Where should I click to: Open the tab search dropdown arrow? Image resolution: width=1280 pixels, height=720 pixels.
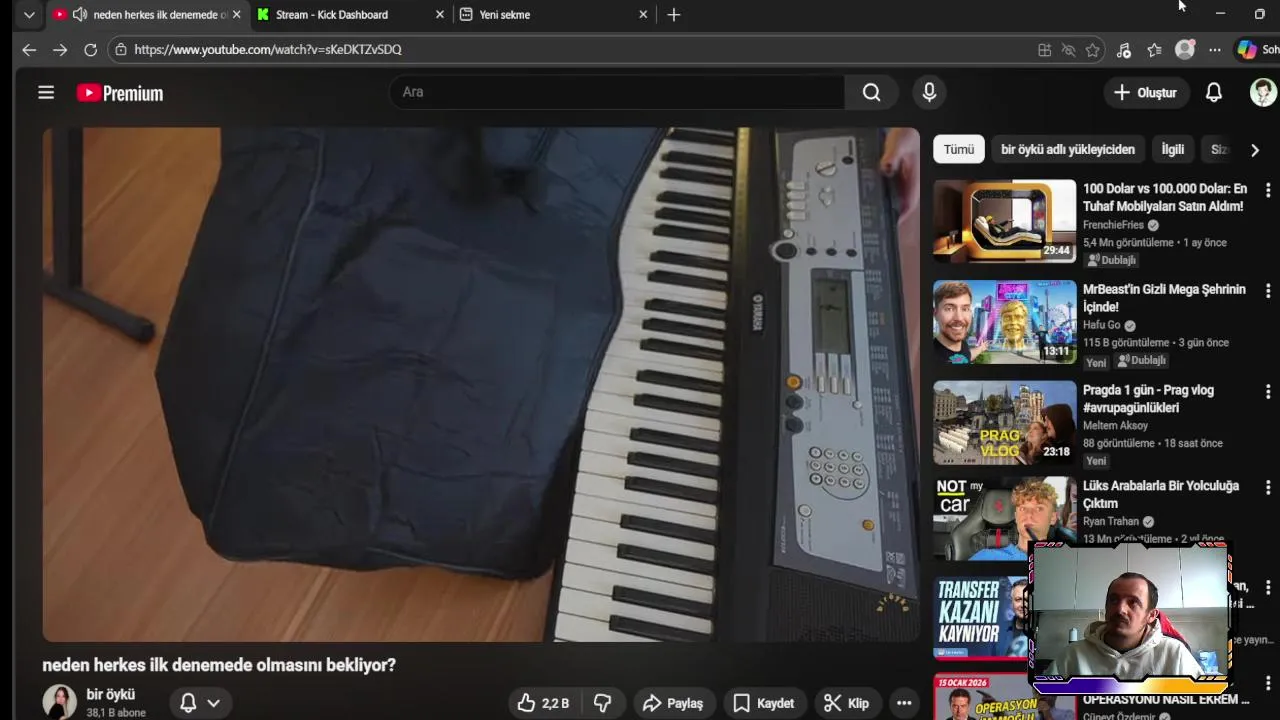tap(29, 14)
